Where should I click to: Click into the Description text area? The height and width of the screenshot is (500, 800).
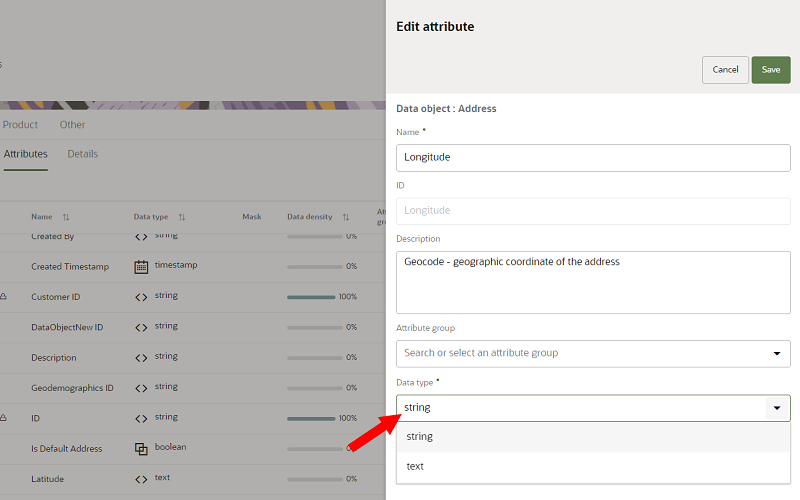[593, 282]
